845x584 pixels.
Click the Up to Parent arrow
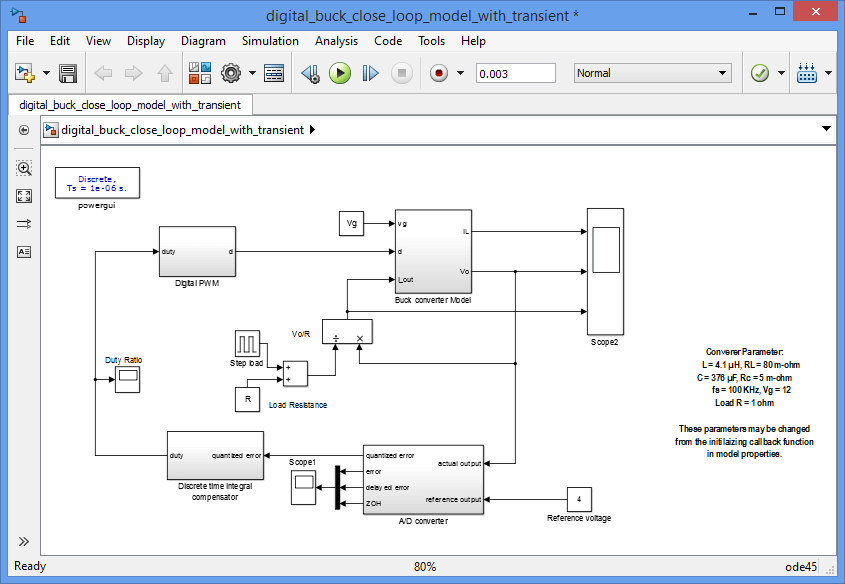click(x=165, y=73)
